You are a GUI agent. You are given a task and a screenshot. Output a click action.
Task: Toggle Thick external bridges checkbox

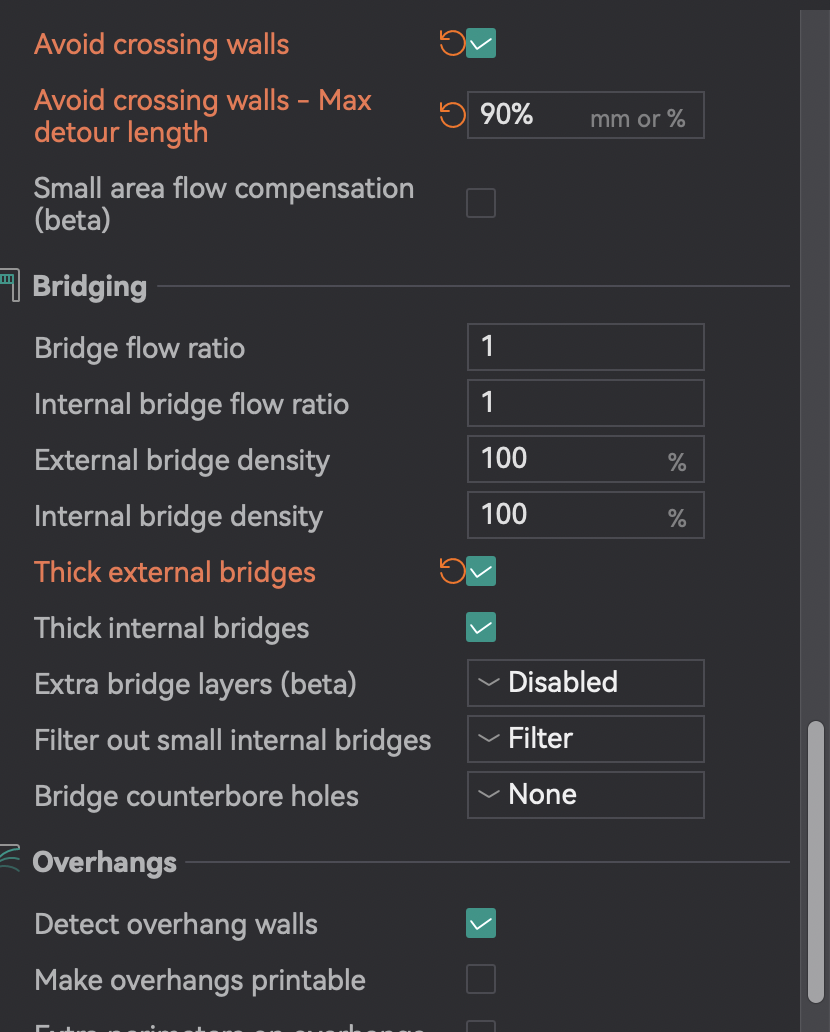coord(481,571)
